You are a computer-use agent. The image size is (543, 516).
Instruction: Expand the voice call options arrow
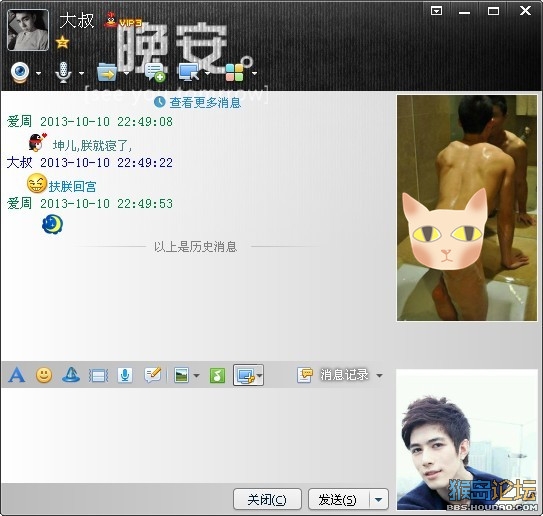(x=81, y=73)
